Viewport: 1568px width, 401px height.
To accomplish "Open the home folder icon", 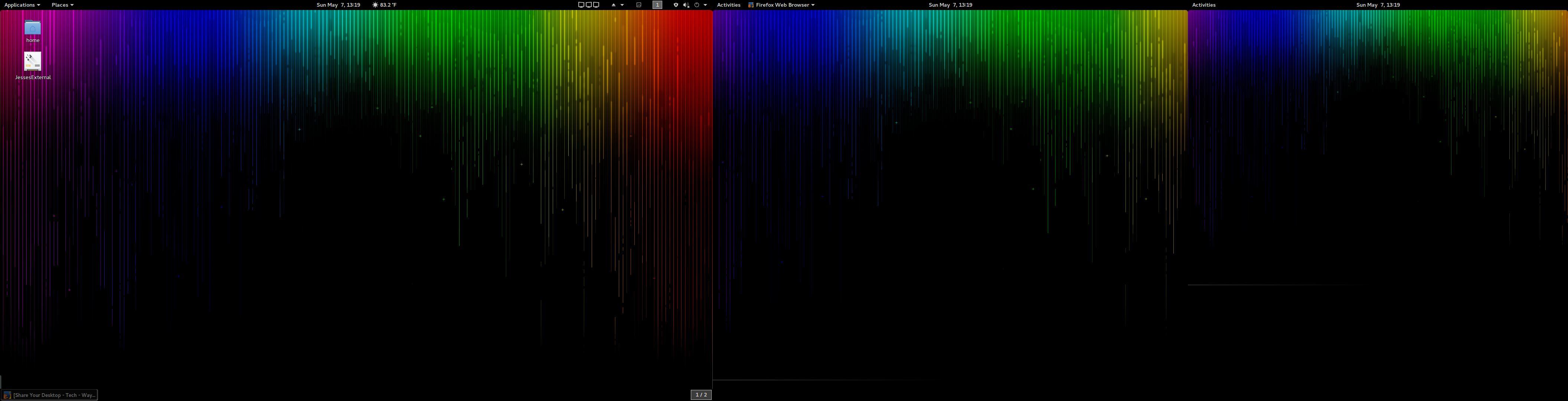I will 32,28.
